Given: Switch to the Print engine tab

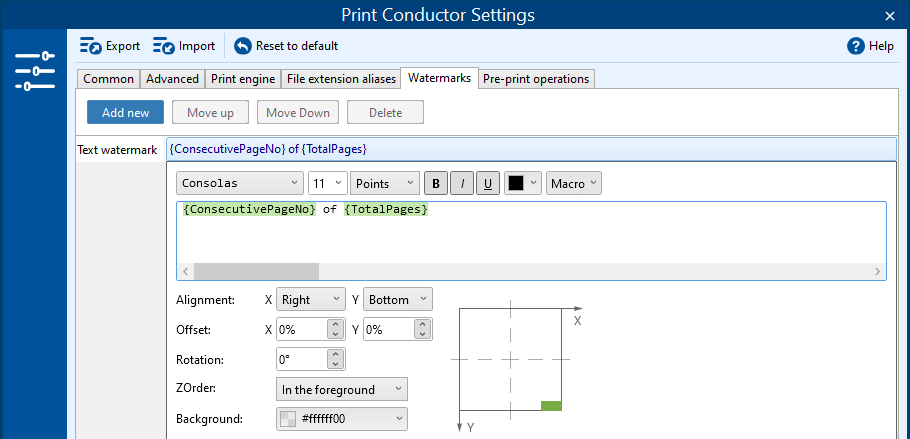Looking at the screenshot, I should [x=243, y=79].
